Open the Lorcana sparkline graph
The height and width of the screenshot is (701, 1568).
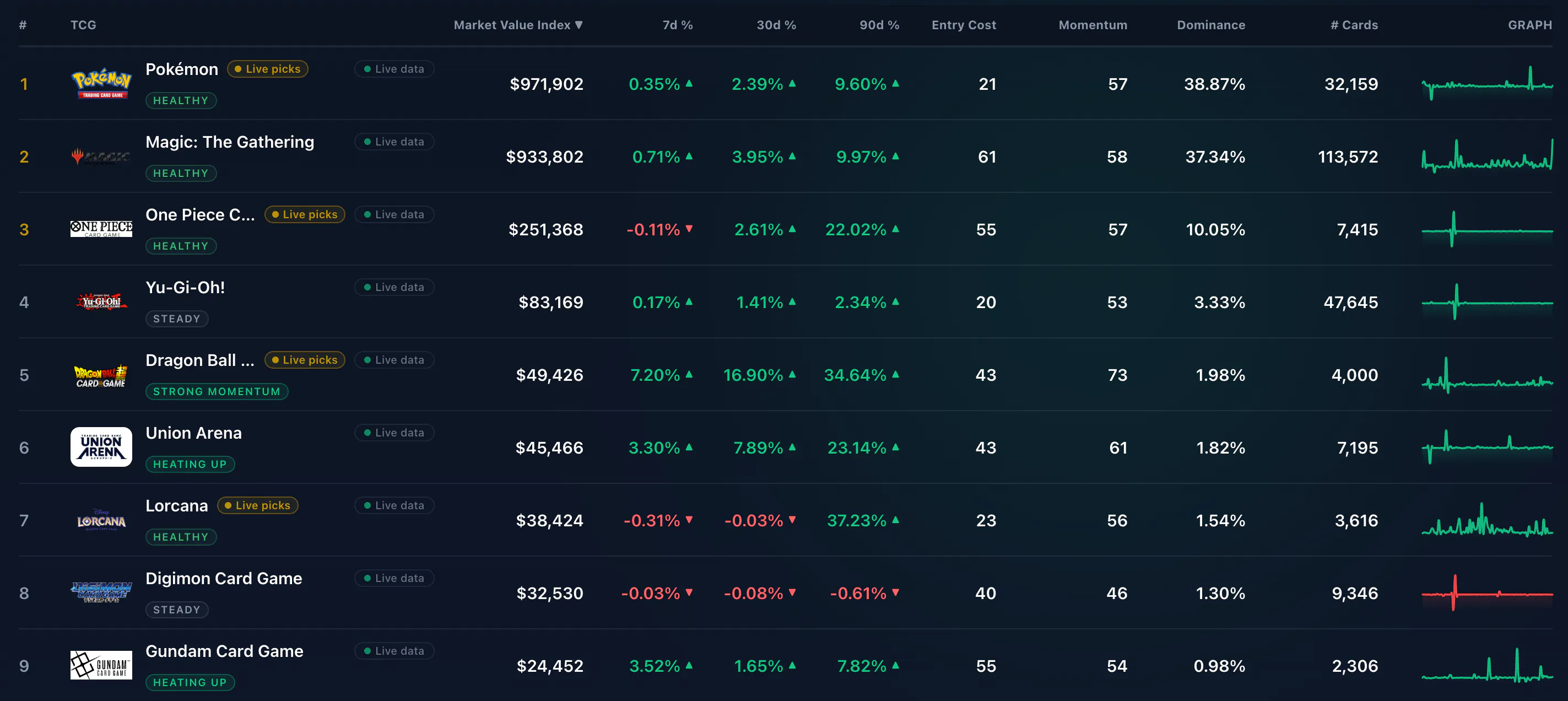1487,520
